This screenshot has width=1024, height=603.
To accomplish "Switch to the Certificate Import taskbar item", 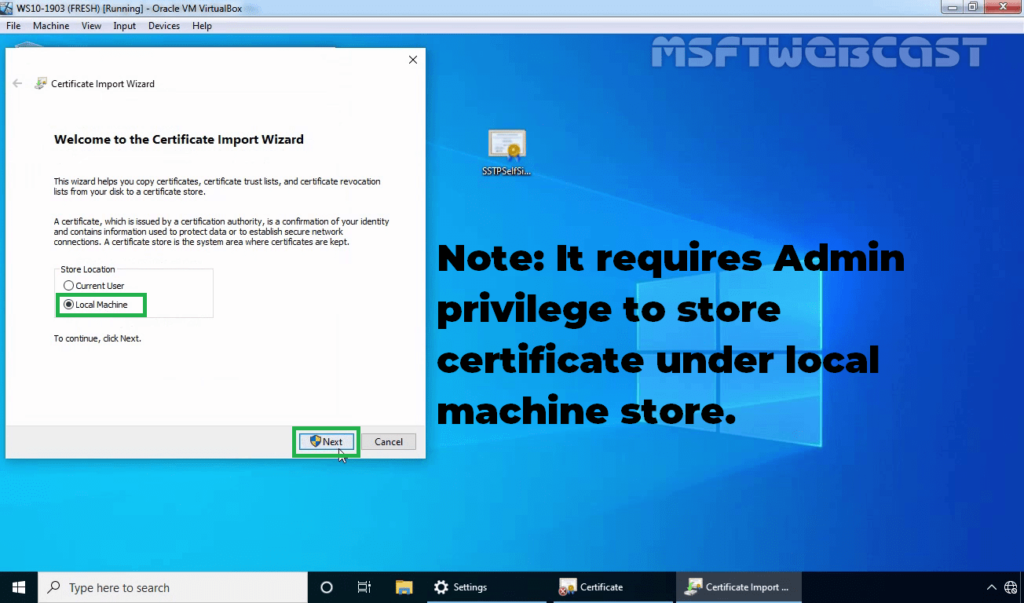I will point(739,587).
